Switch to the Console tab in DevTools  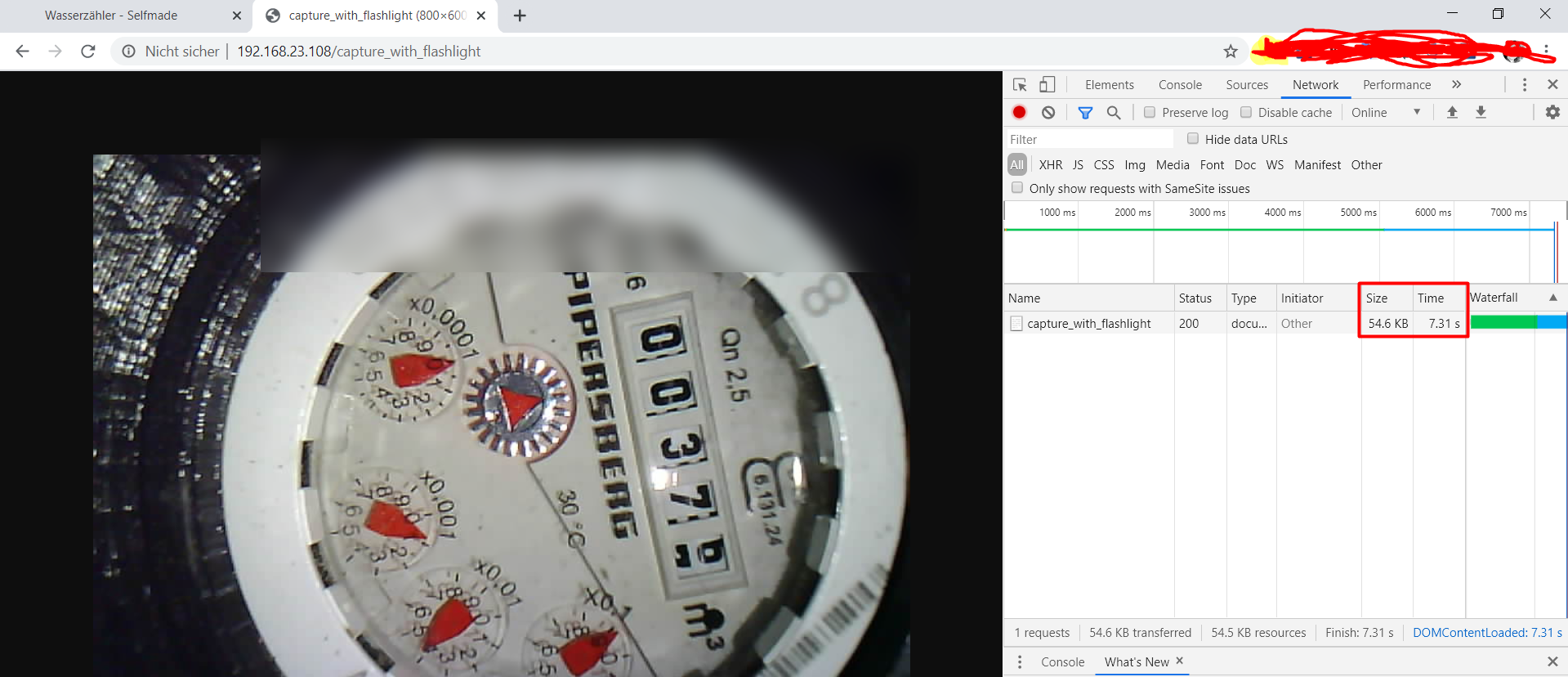pyautogui.click(x=1180, y=84)
